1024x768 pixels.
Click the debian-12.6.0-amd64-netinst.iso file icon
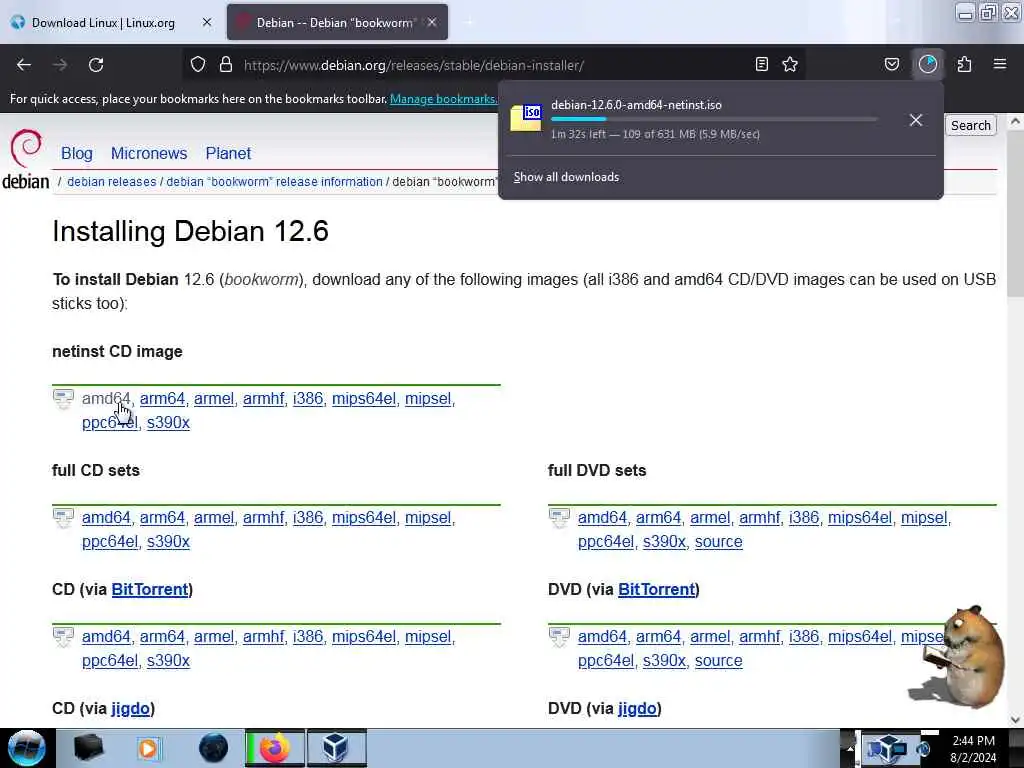click(526, 118)
